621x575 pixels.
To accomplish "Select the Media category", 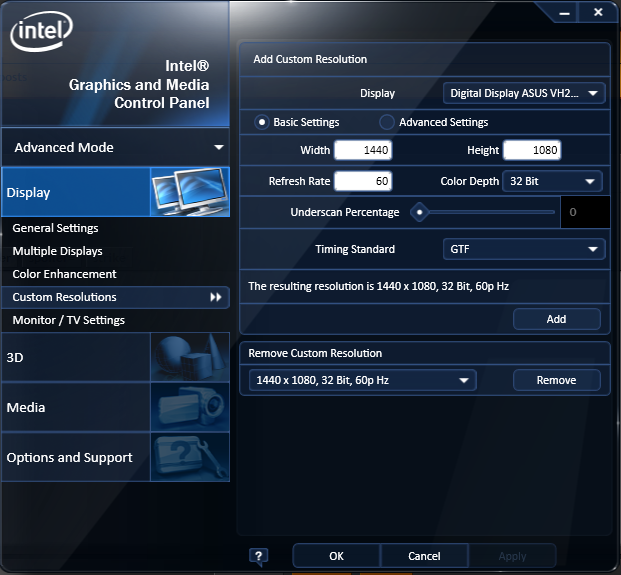I will coord(116,407).
